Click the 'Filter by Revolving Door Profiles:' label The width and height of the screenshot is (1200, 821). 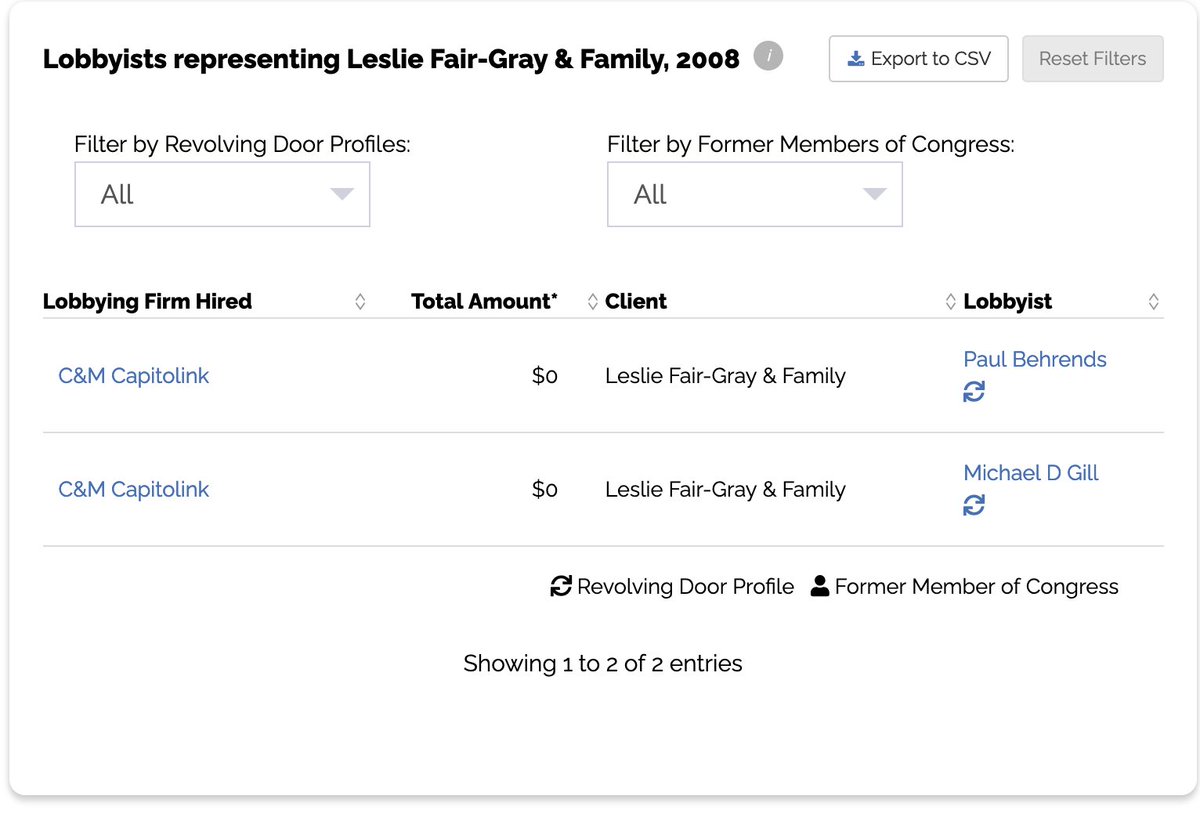[242, 144]
